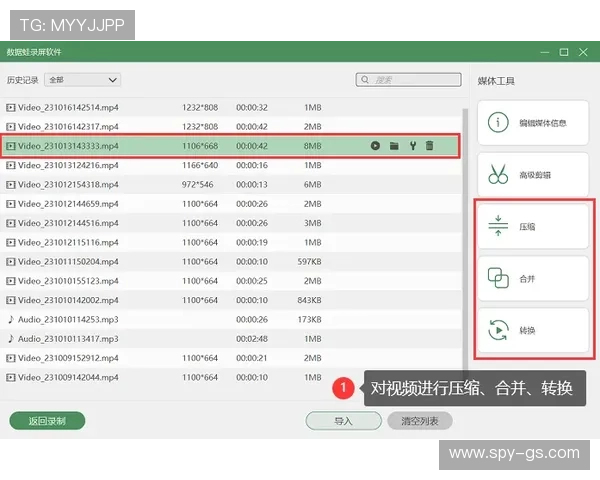The width and height of the screenshot is (600, 480).
Task: Delete the selected video with trash icon
Action: 429,146
